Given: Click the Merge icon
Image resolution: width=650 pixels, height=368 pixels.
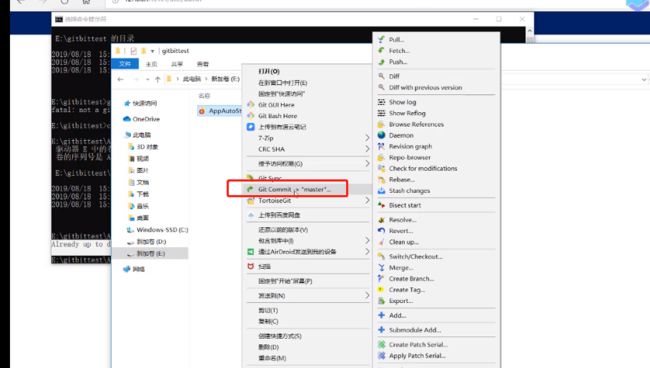Looking at the screenshot, I should tap(381, 268).
